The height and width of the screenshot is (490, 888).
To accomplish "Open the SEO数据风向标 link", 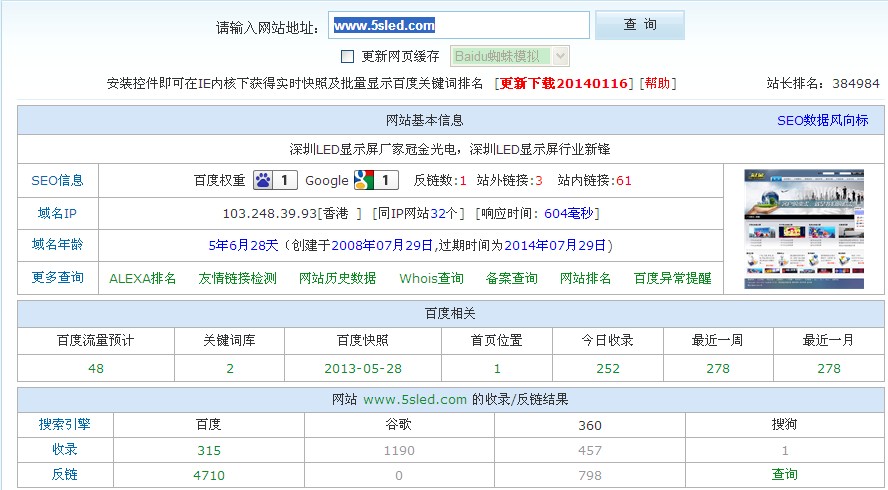I will click(822, 120).
